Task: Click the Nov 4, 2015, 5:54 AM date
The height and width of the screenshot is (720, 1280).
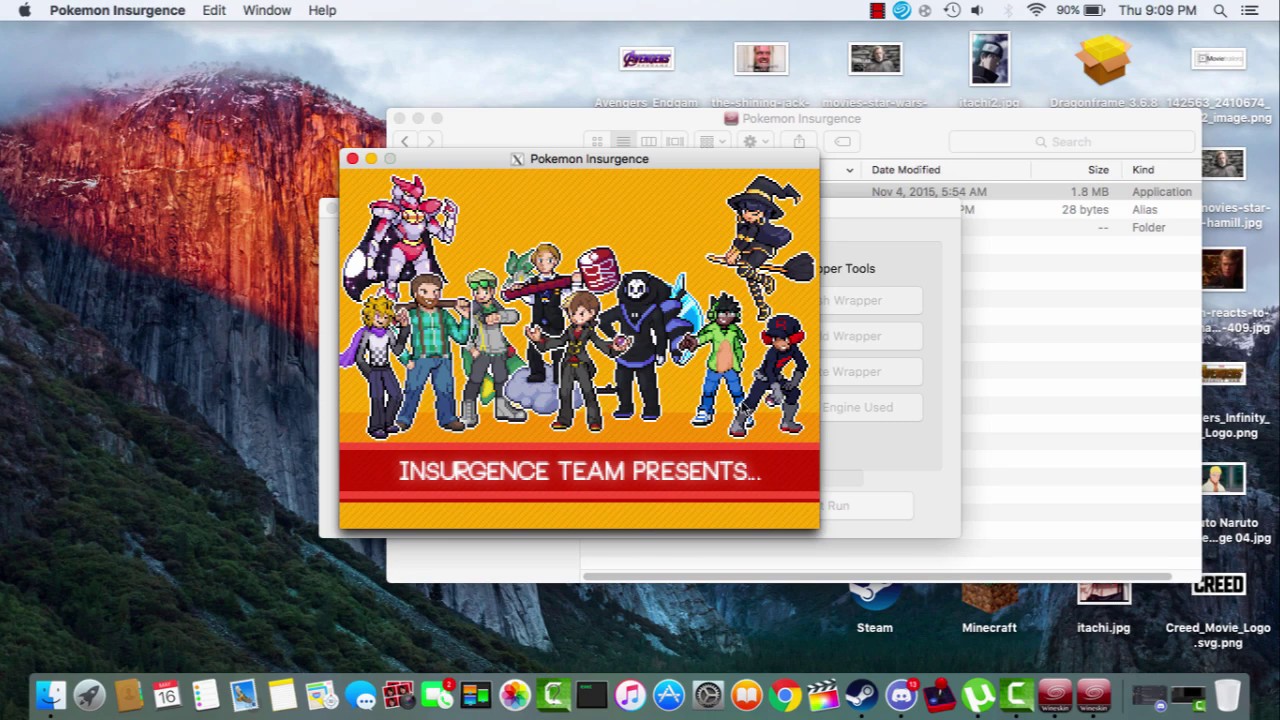Action: pyautogui.click(x=929, y=192)
